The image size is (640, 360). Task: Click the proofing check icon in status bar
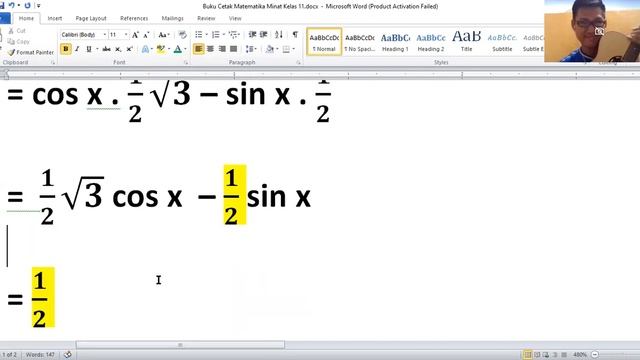point(68,355)
